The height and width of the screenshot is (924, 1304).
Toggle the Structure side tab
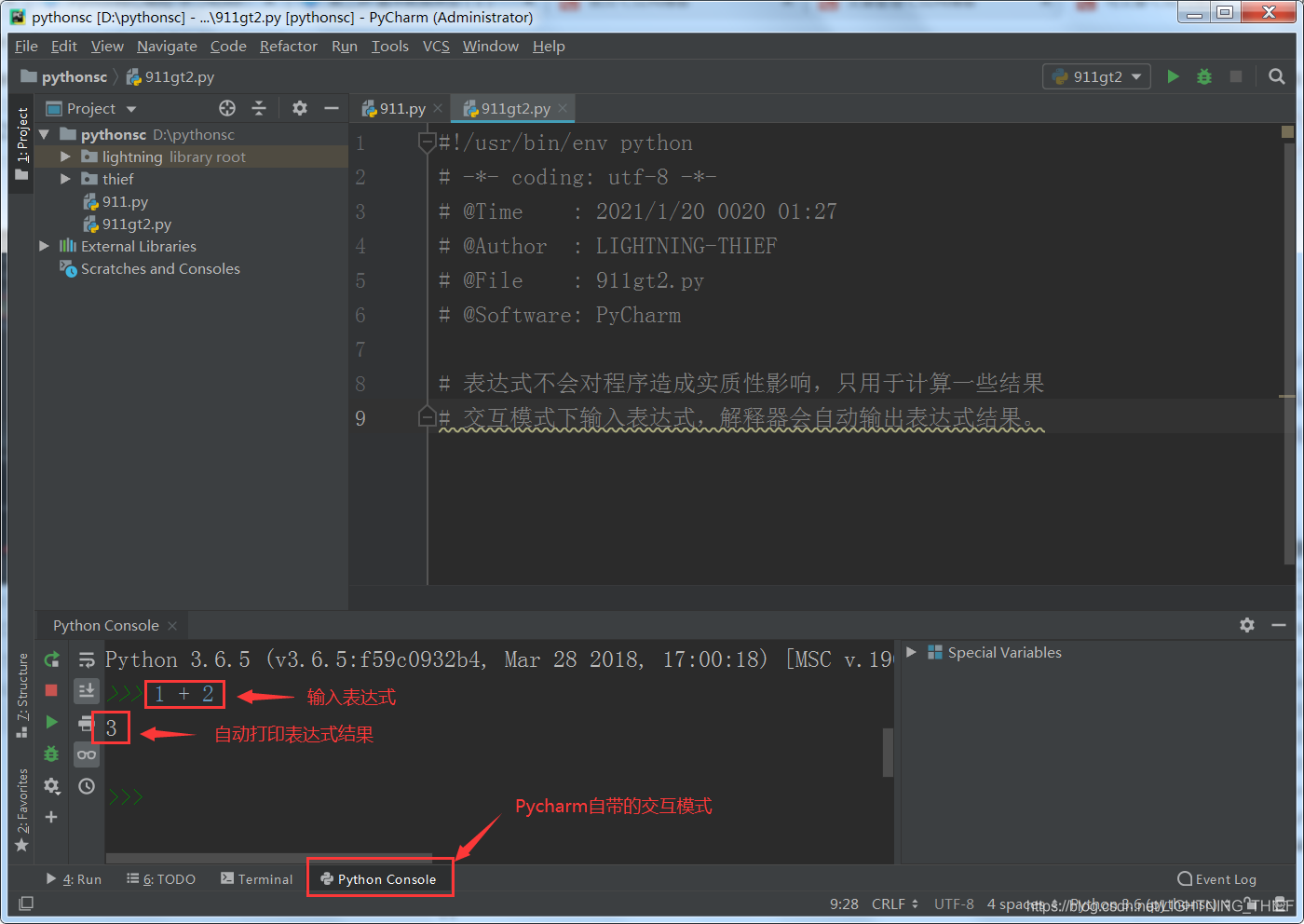point(21,695)
